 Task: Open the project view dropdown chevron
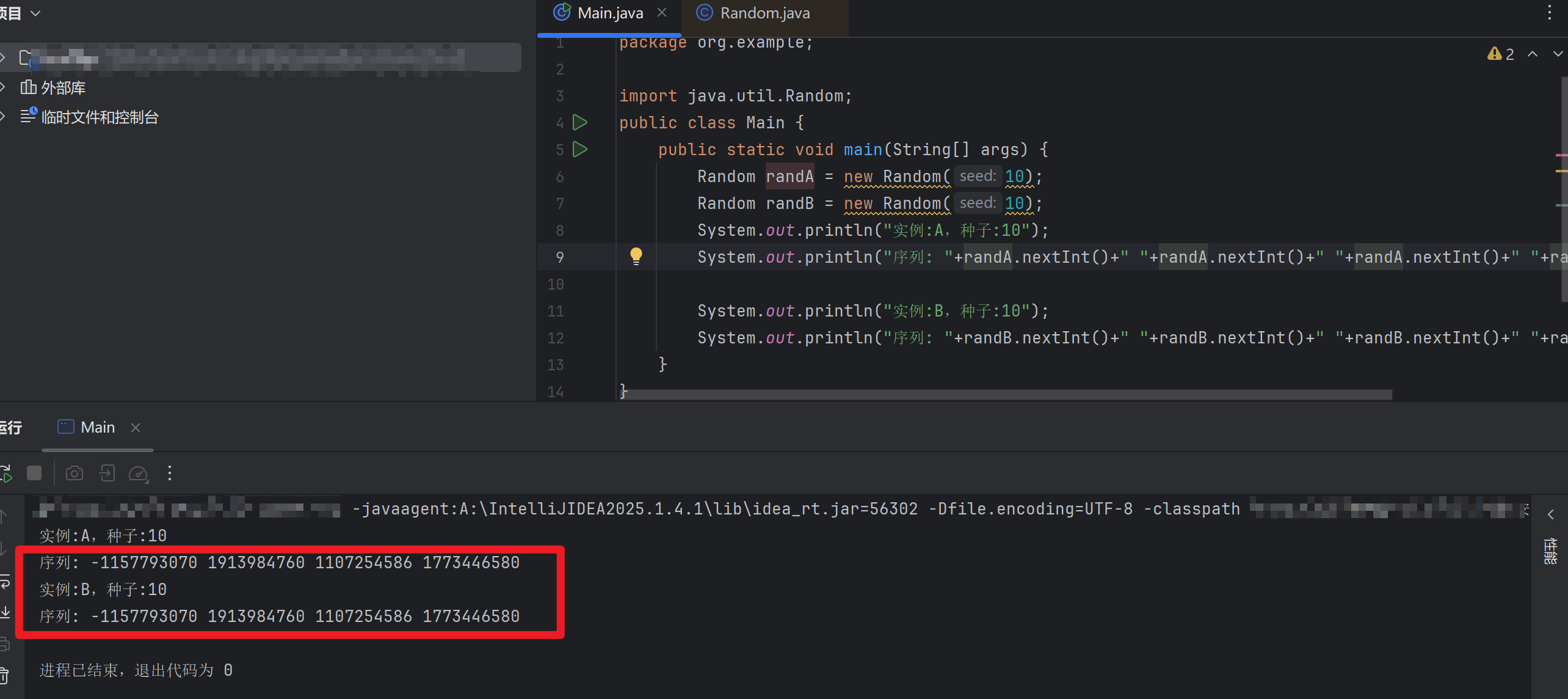pyautogui.click(x=35, y=13)
